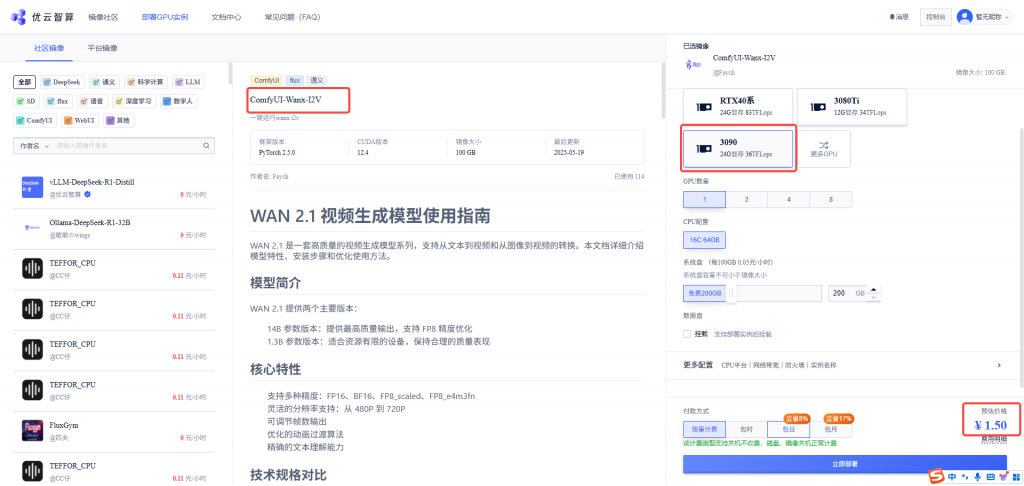Click the 立即部署 deploy button
The image size is (1024, 486).
845,464
